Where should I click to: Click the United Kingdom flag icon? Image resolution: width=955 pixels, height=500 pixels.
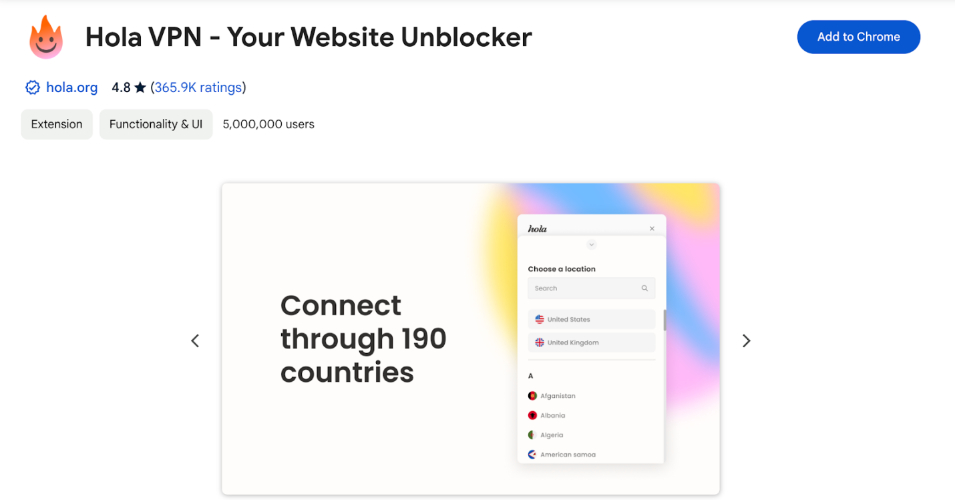click(x=540, y=342)
